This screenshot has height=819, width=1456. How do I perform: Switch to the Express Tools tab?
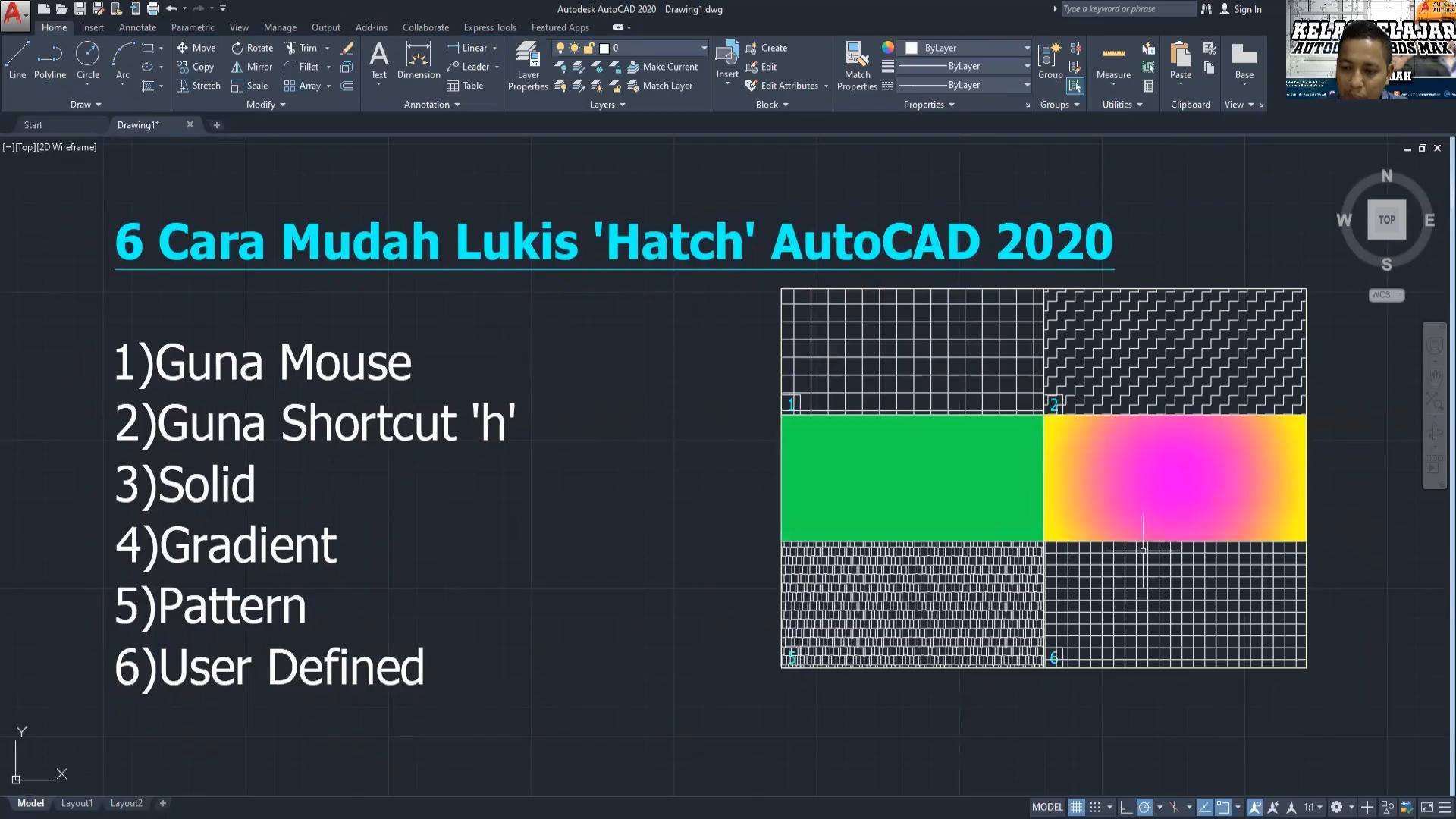tap(490, 27)
